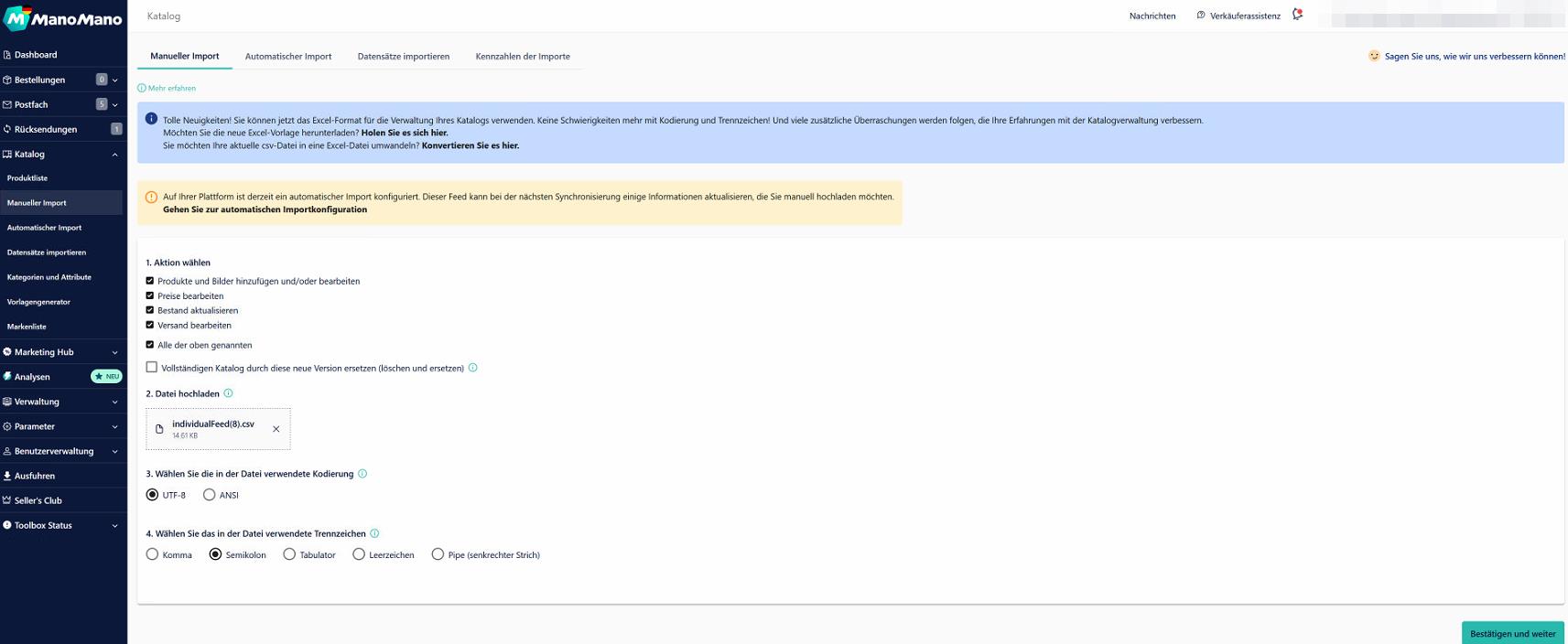Select Pipe (senkrechter Strich) radio button
The image size is (1568, 644).
click(438, 554)
